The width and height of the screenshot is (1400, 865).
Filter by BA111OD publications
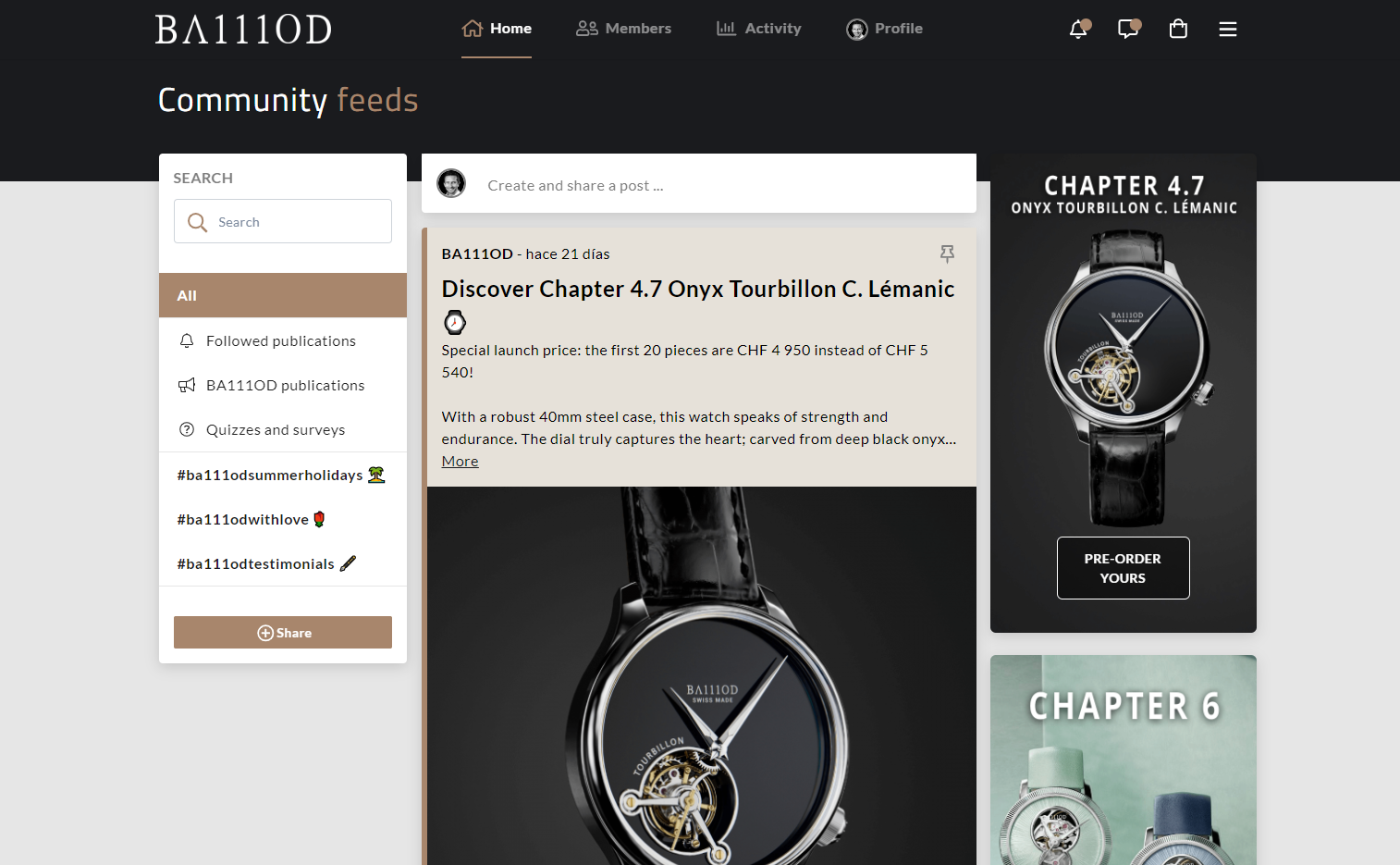[x=283, y=385]
